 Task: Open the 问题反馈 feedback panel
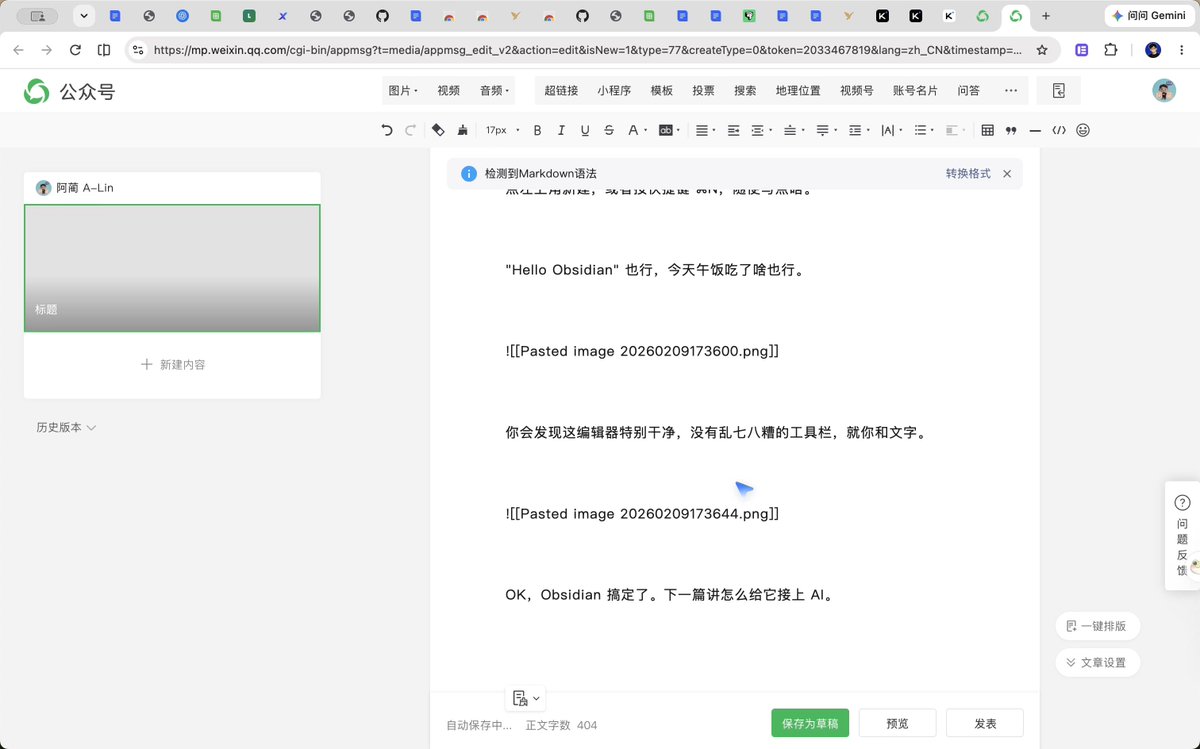pos(1182,535)
